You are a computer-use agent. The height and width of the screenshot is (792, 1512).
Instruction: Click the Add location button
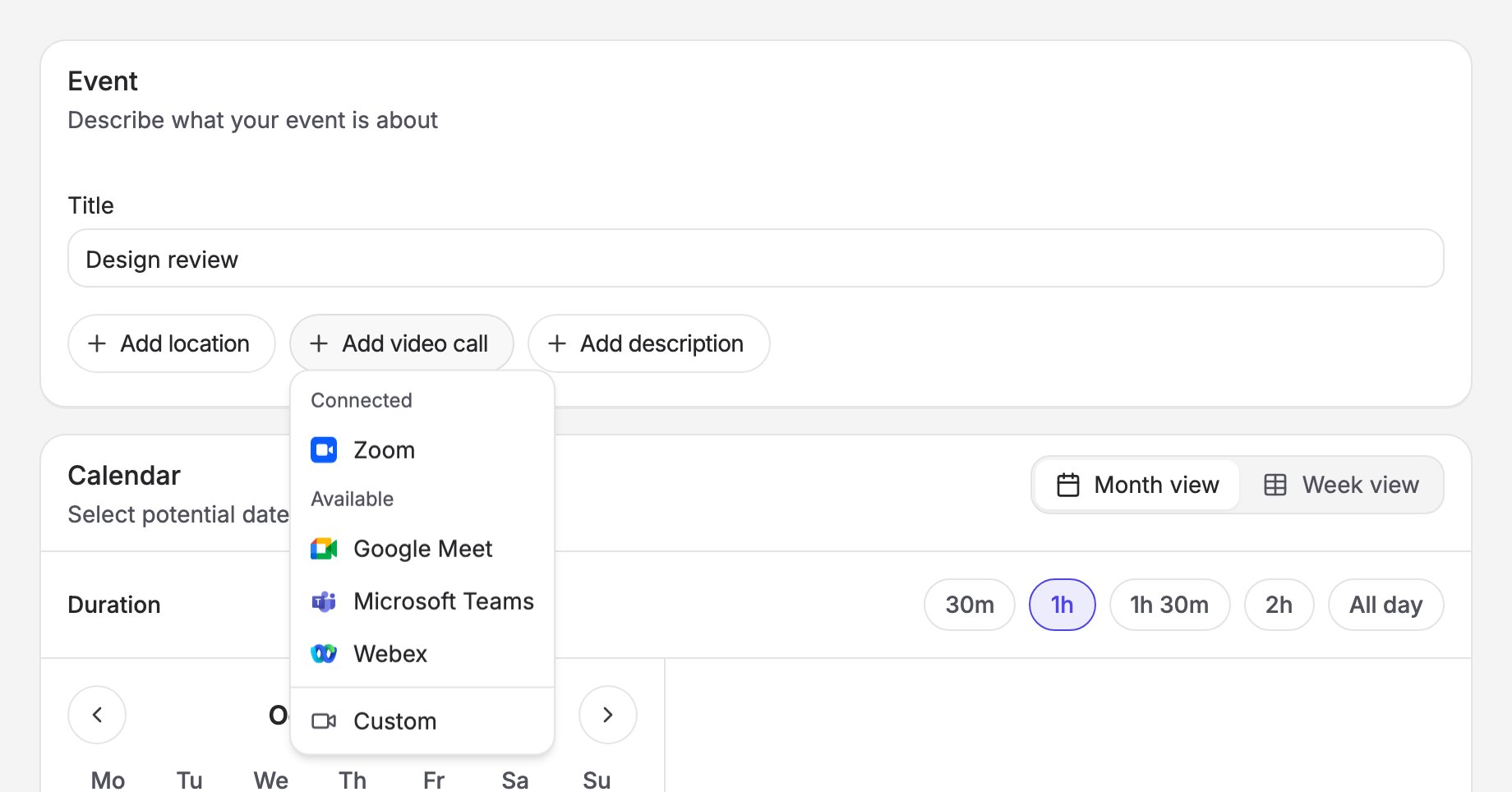click(172, 343)
